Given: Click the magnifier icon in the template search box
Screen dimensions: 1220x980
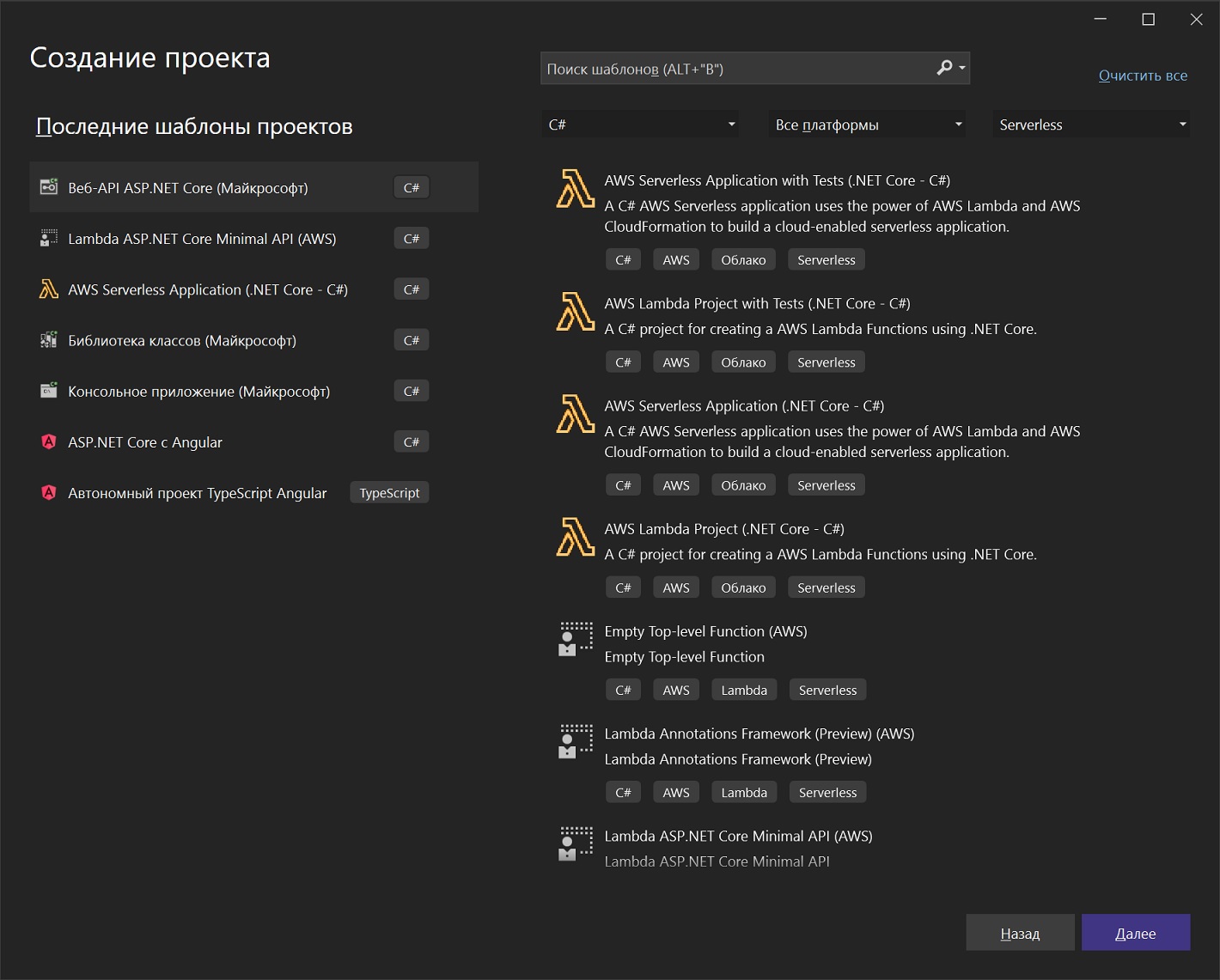Looking at the screenshot, I should [944, 68].
